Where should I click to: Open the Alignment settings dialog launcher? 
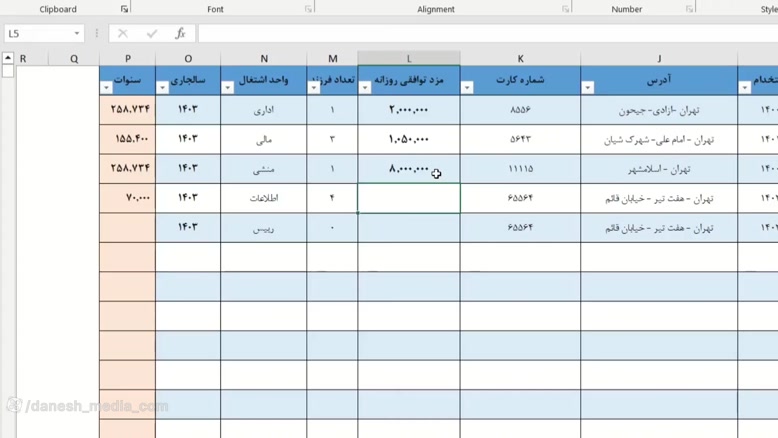(565, 9)
